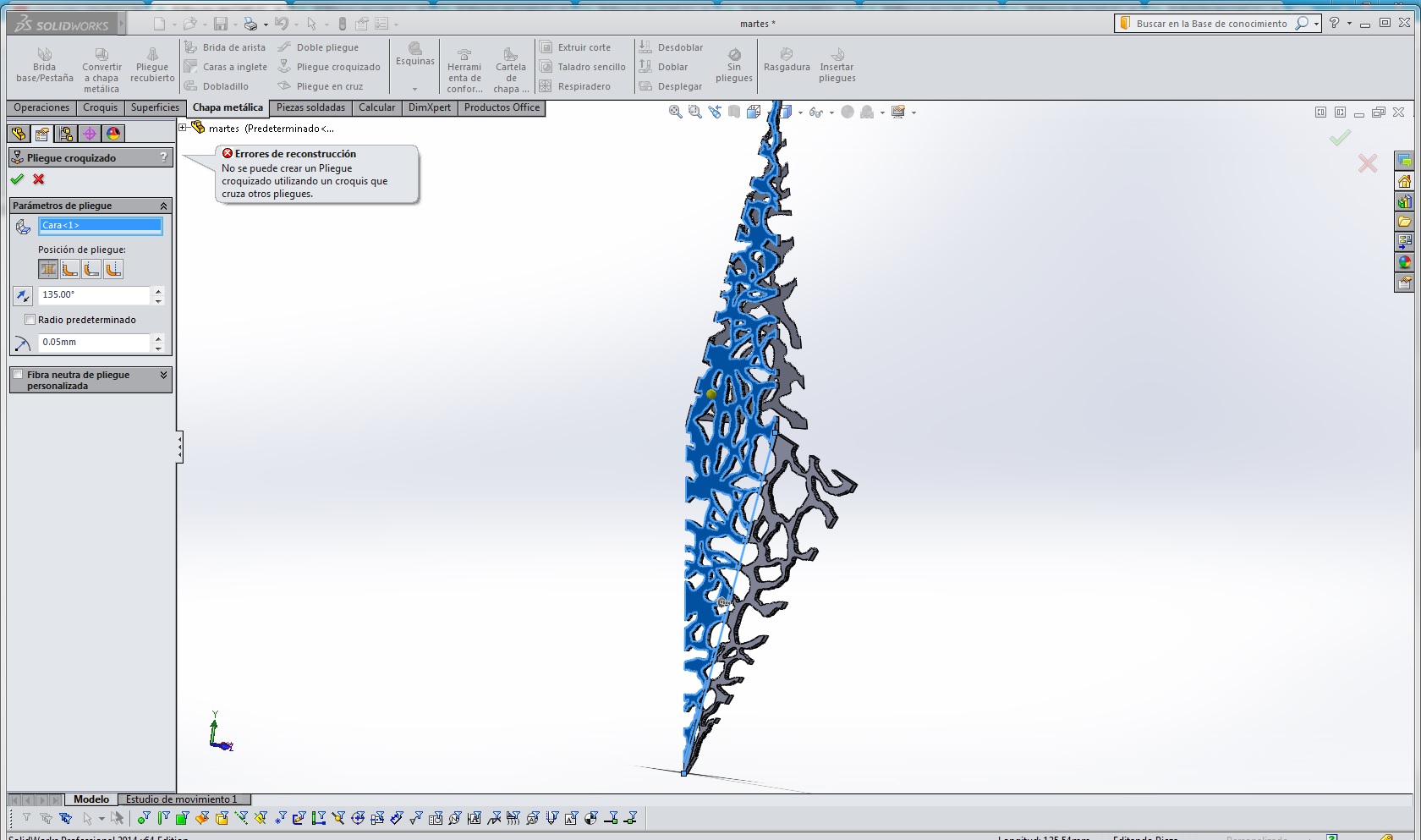Open the Help question mark menu
Image resolution: width=1421 pixels, height=840 pixels.
[1334, 23]
